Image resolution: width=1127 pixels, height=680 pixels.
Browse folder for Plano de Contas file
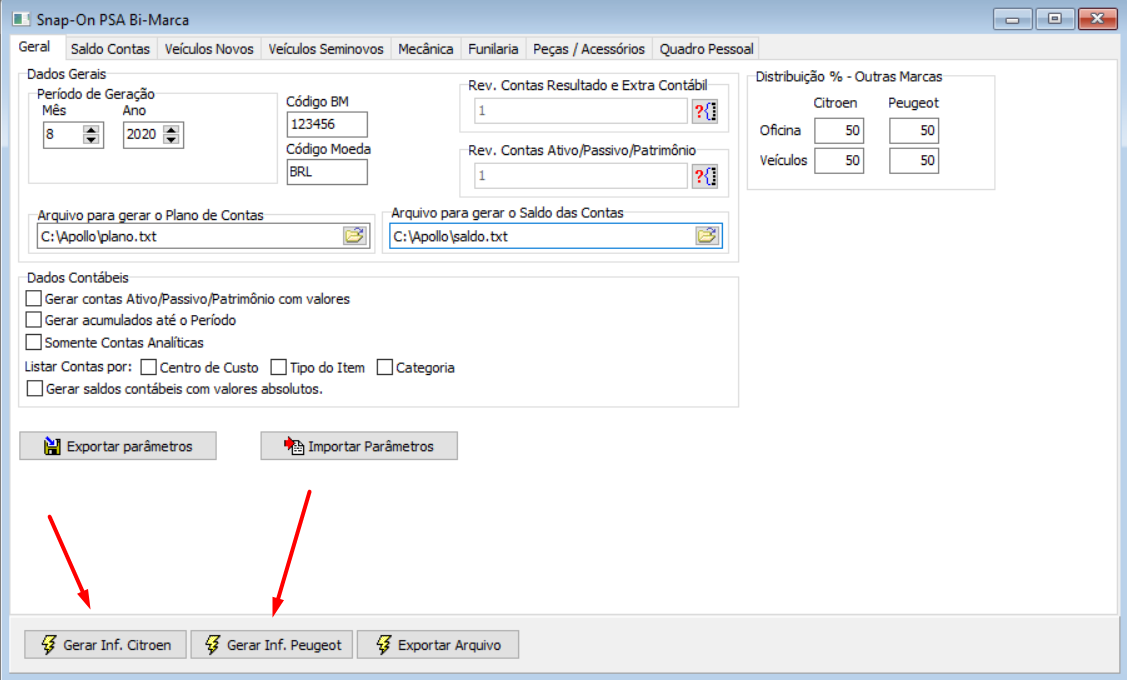click(x=354, y=235)
